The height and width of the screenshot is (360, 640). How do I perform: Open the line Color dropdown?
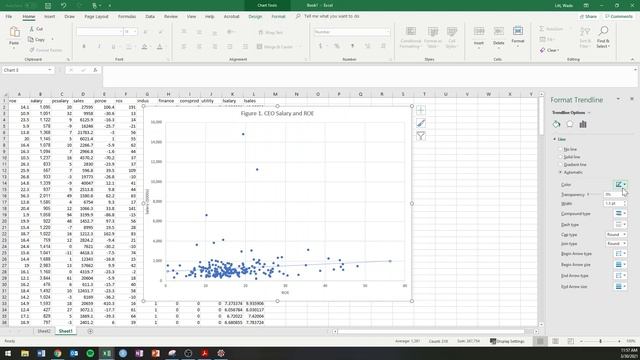620,184
